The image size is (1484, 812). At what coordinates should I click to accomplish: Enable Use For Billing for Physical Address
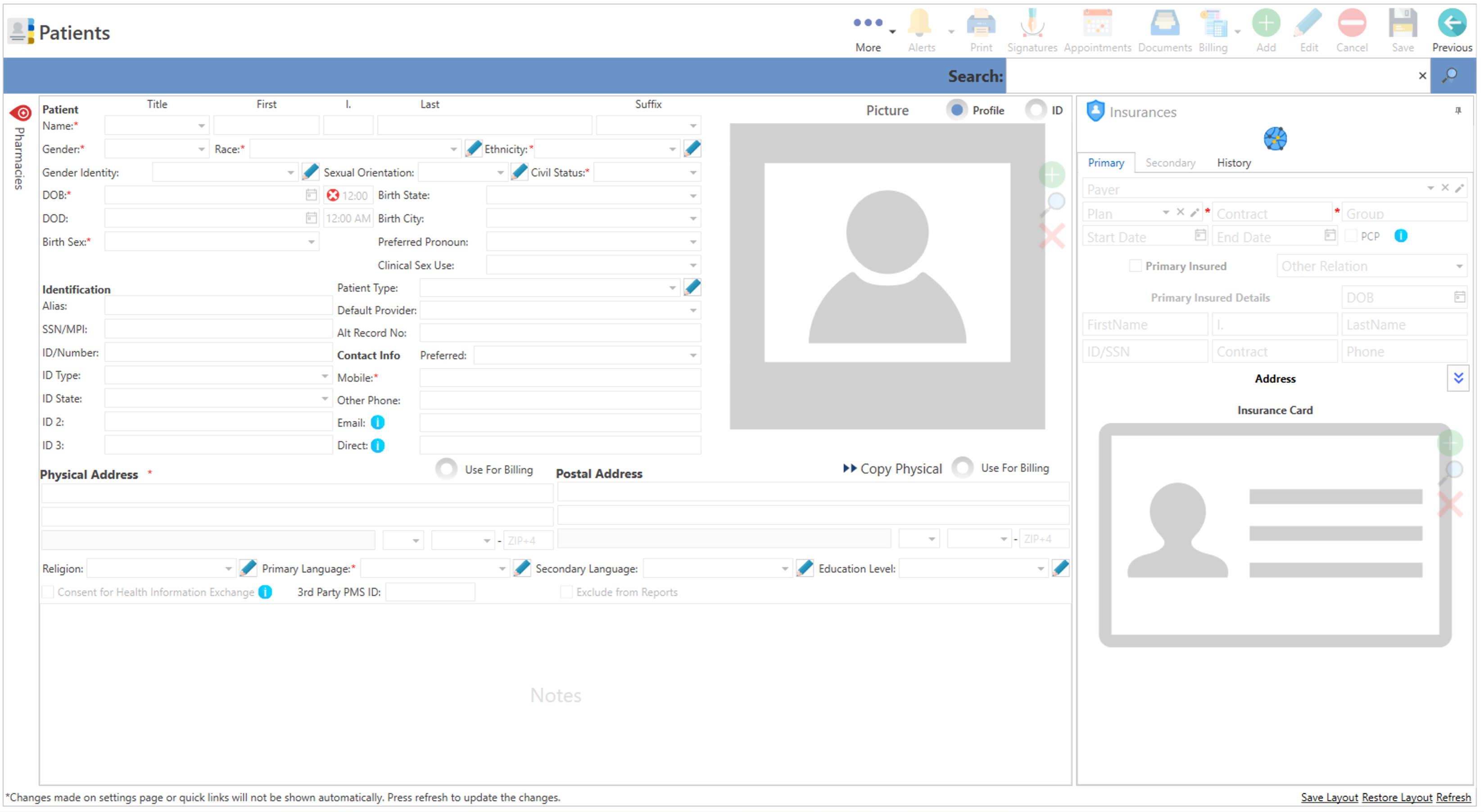[446, 469]
